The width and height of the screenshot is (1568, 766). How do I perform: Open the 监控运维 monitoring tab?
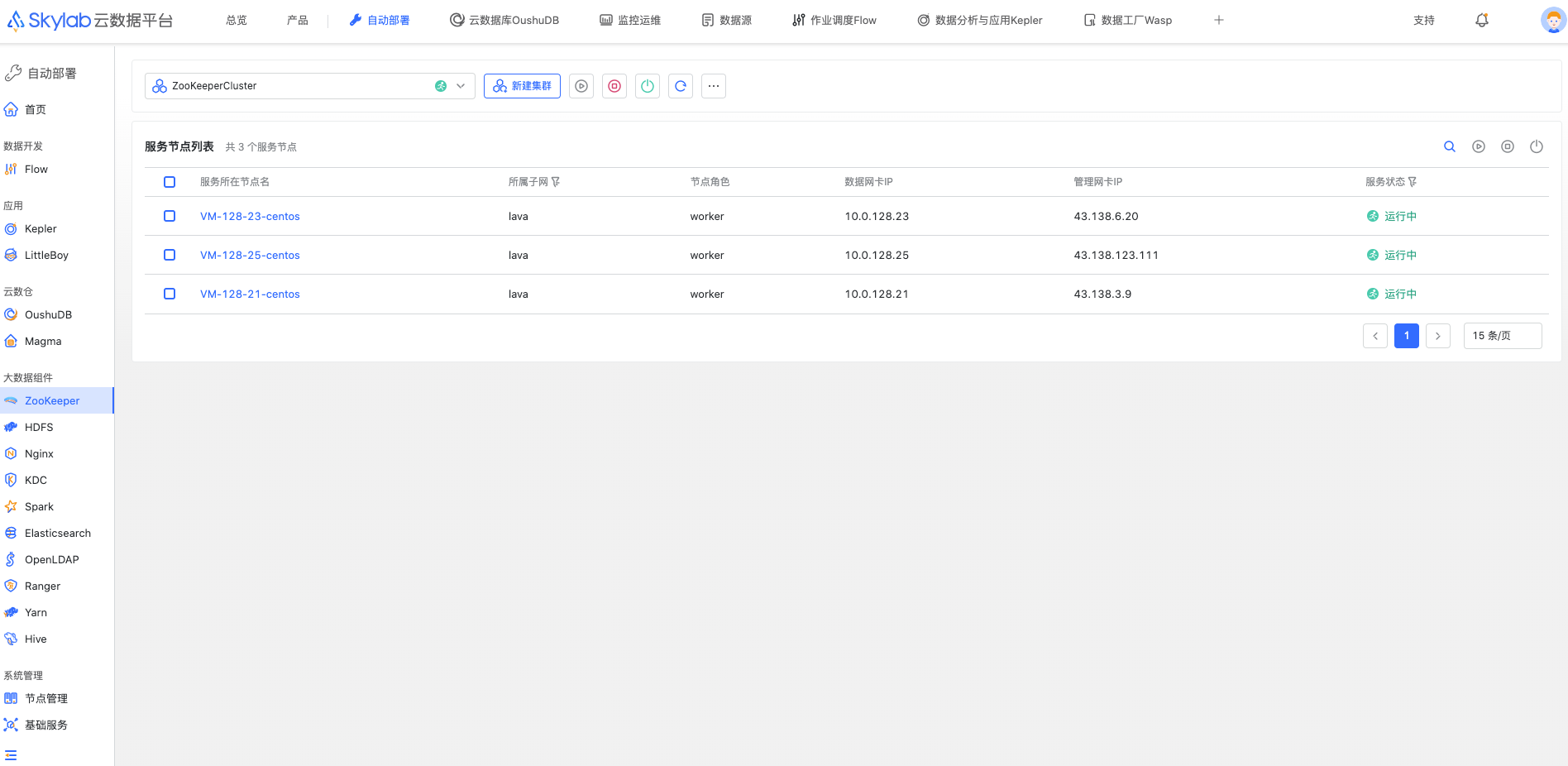(630, 20)
